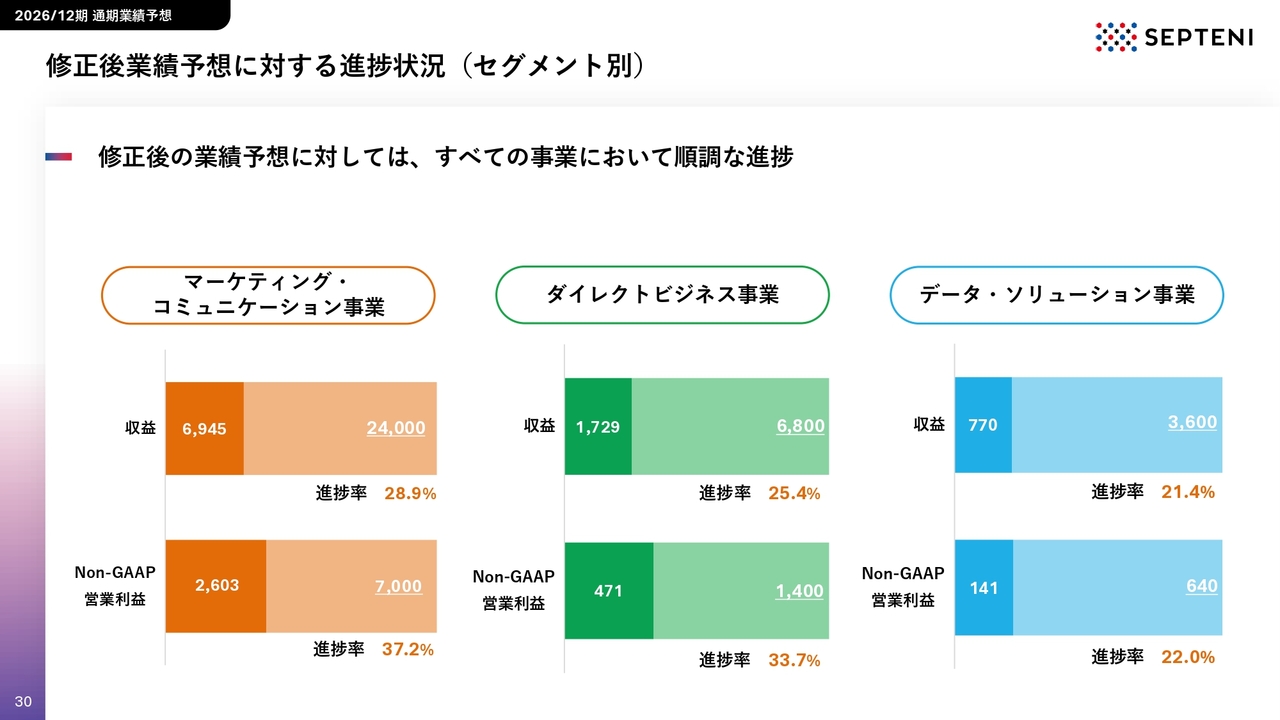
Task: Click the SEPTENI logo icon
Action: pyautogui.click(x=1117, y=37)
